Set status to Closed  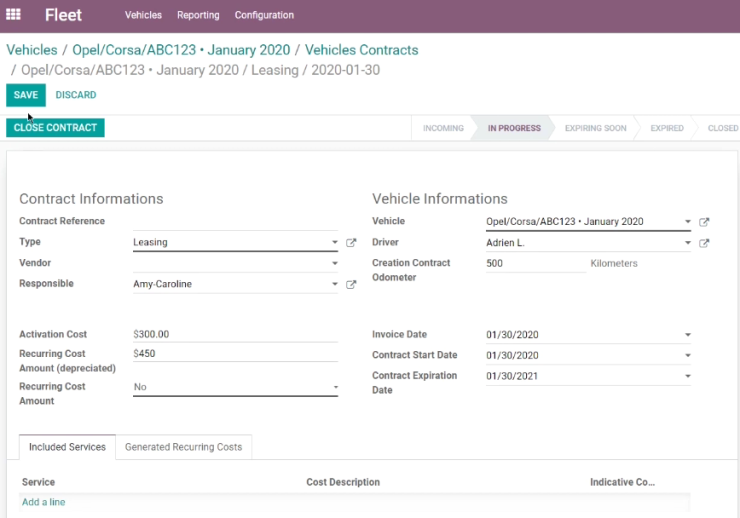pos(723,128)
